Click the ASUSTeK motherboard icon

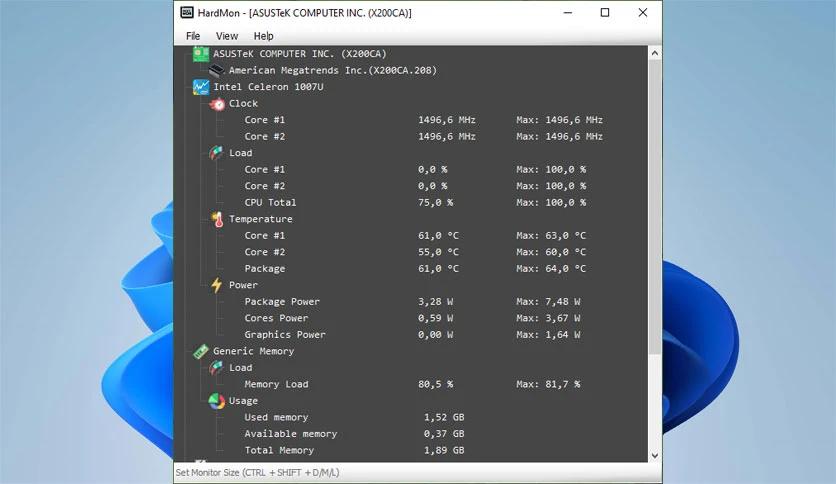click(x=201, y=54)
